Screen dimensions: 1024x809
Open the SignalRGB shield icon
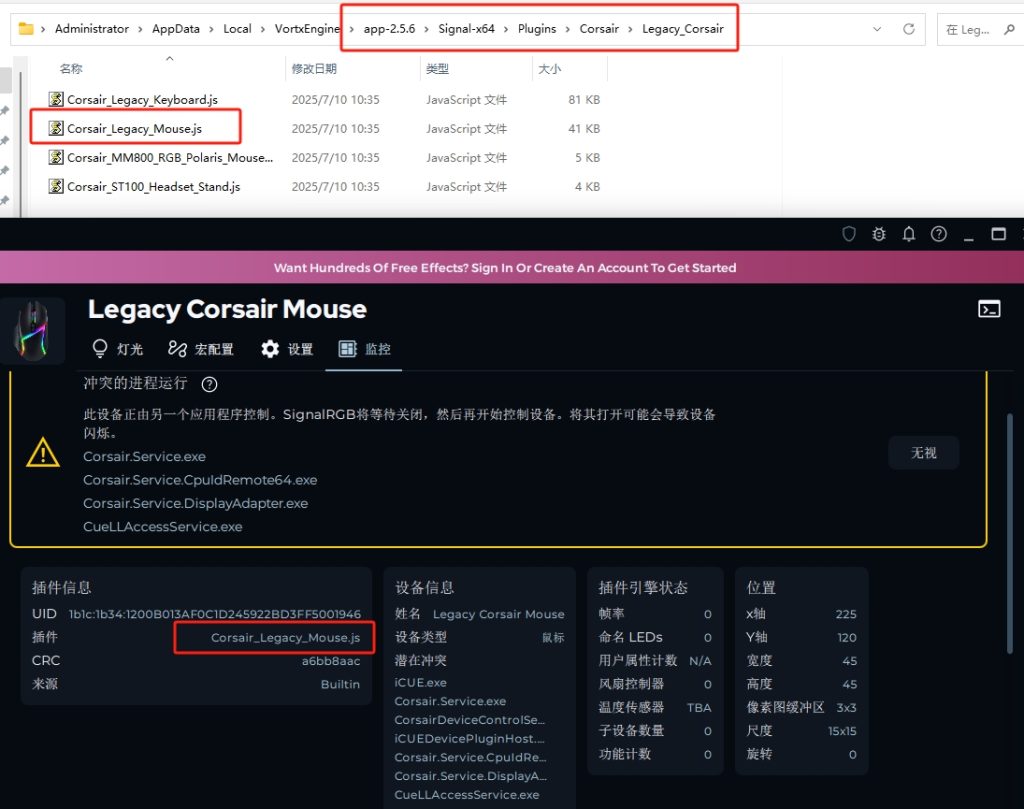tap(848, 234)
